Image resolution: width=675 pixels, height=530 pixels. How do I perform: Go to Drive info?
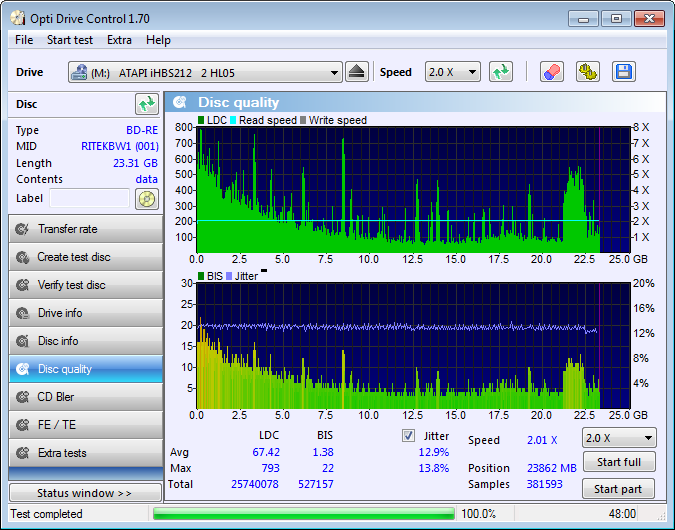click(x=86, y=313)
